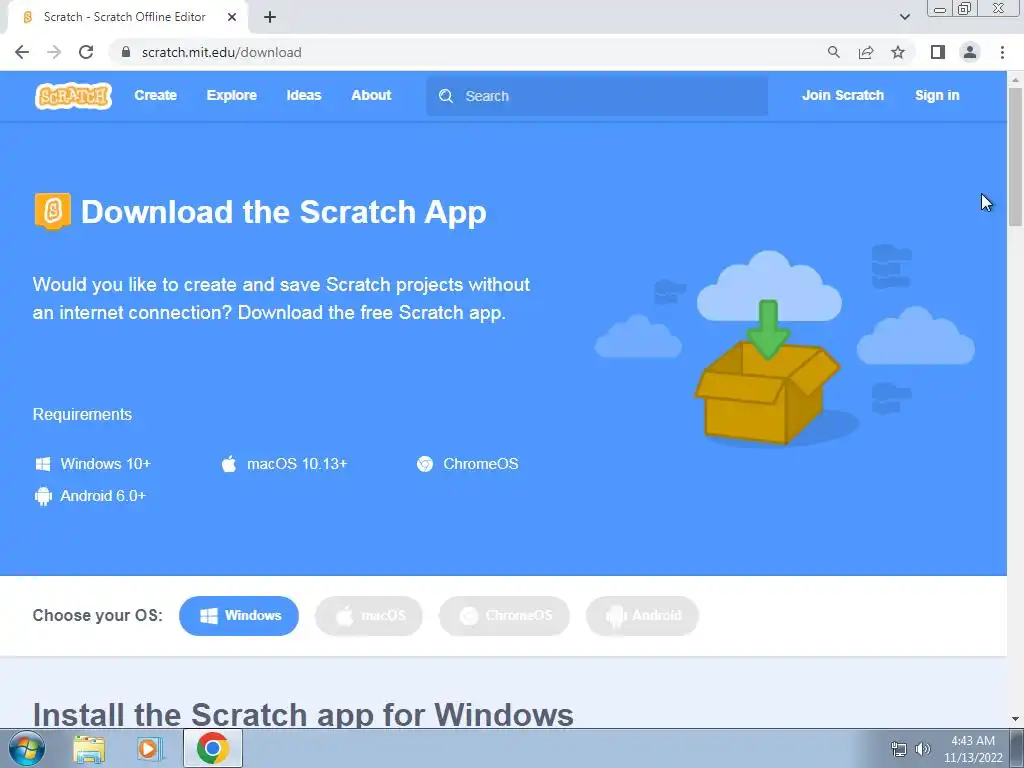Click the Windows logo next to Windows 10+

(x=43, y=464)
